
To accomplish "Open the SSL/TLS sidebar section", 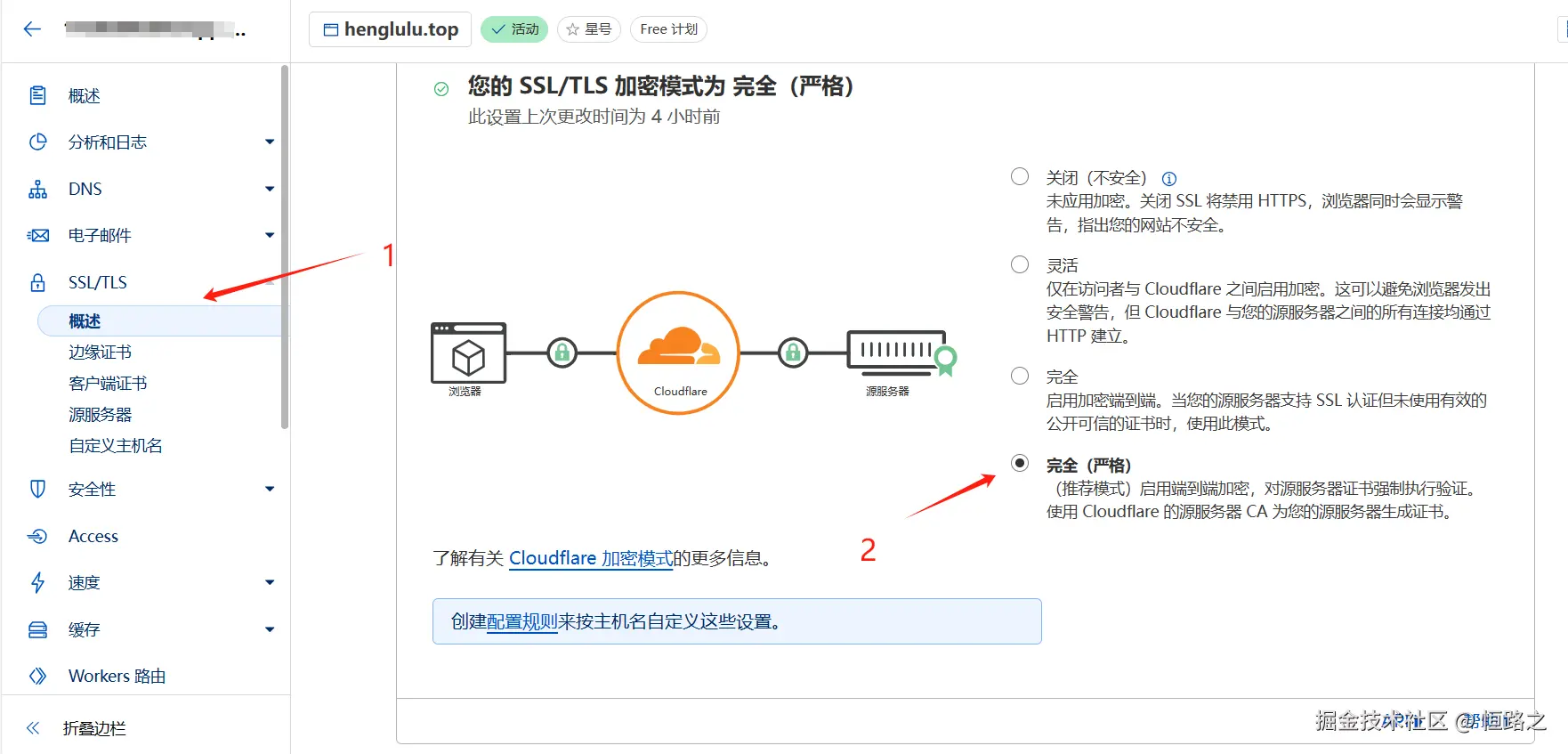I will point(98,282).
